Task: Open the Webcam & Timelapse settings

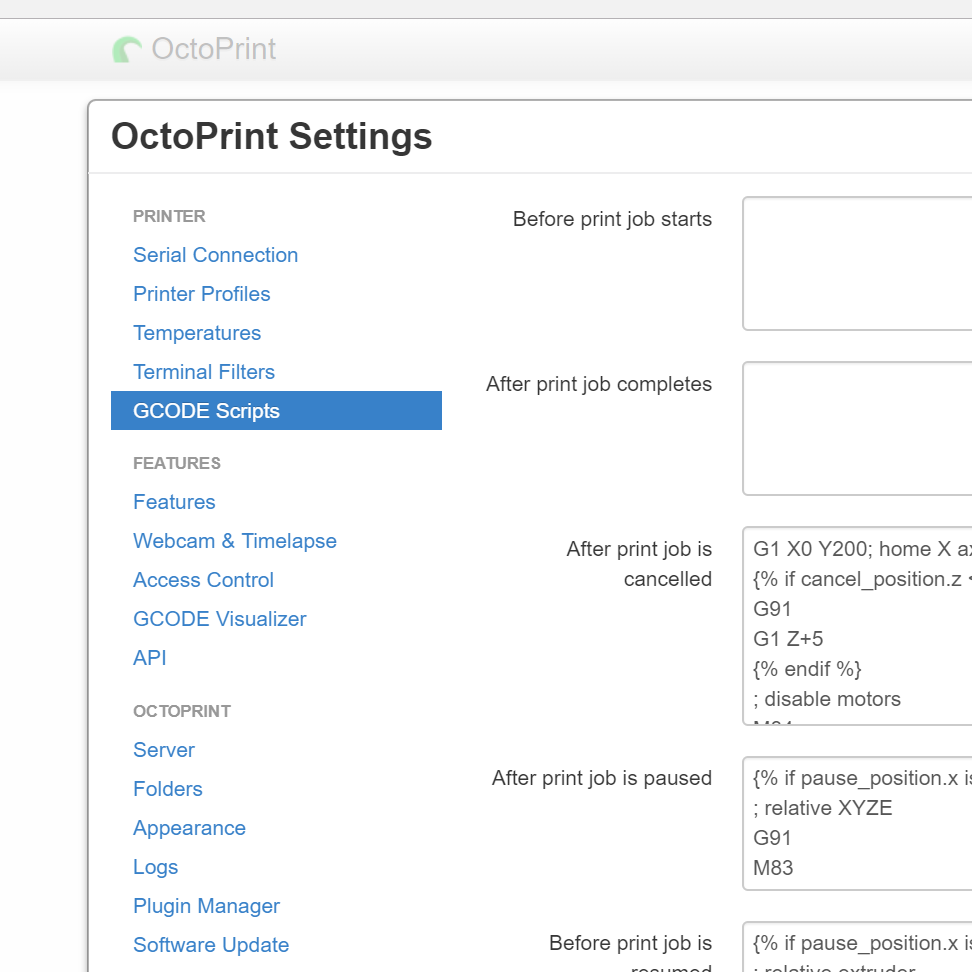Action: tap(235, 541)
